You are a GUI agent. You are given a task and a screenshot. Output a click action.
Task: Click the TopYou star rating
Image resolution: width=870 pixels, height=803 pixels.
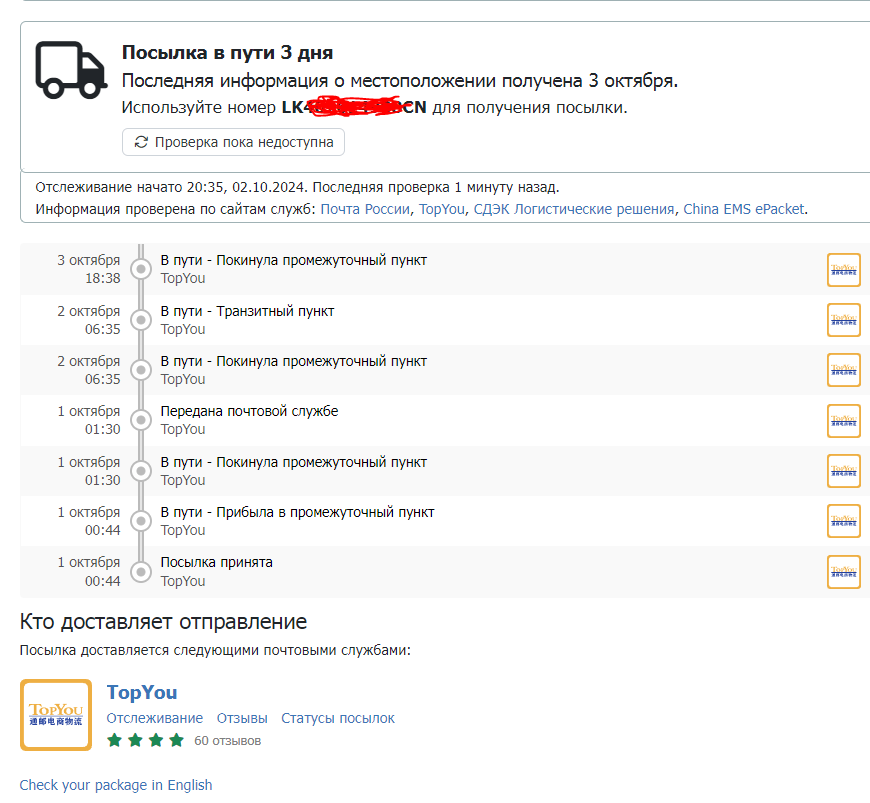pyautogui.click(x=145, y=740)
